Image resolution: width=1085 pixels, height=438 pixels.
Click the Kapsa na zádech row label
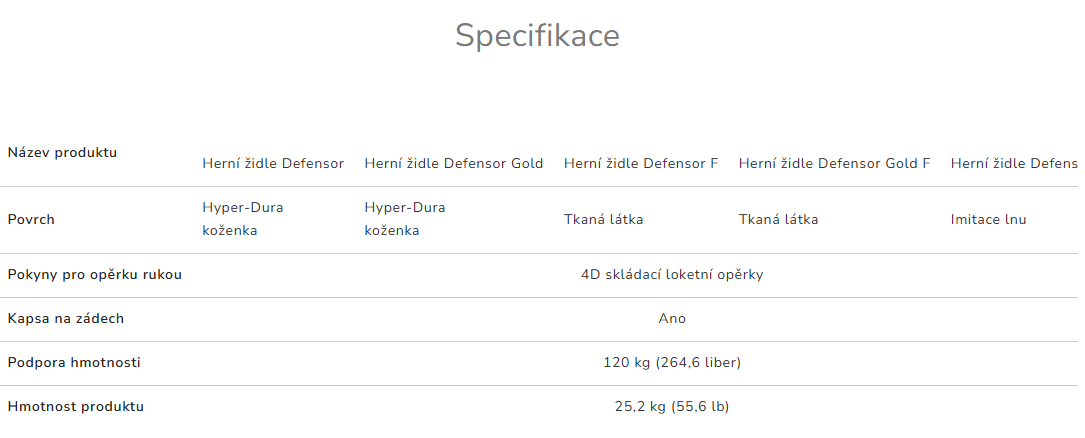click(65, 319)
